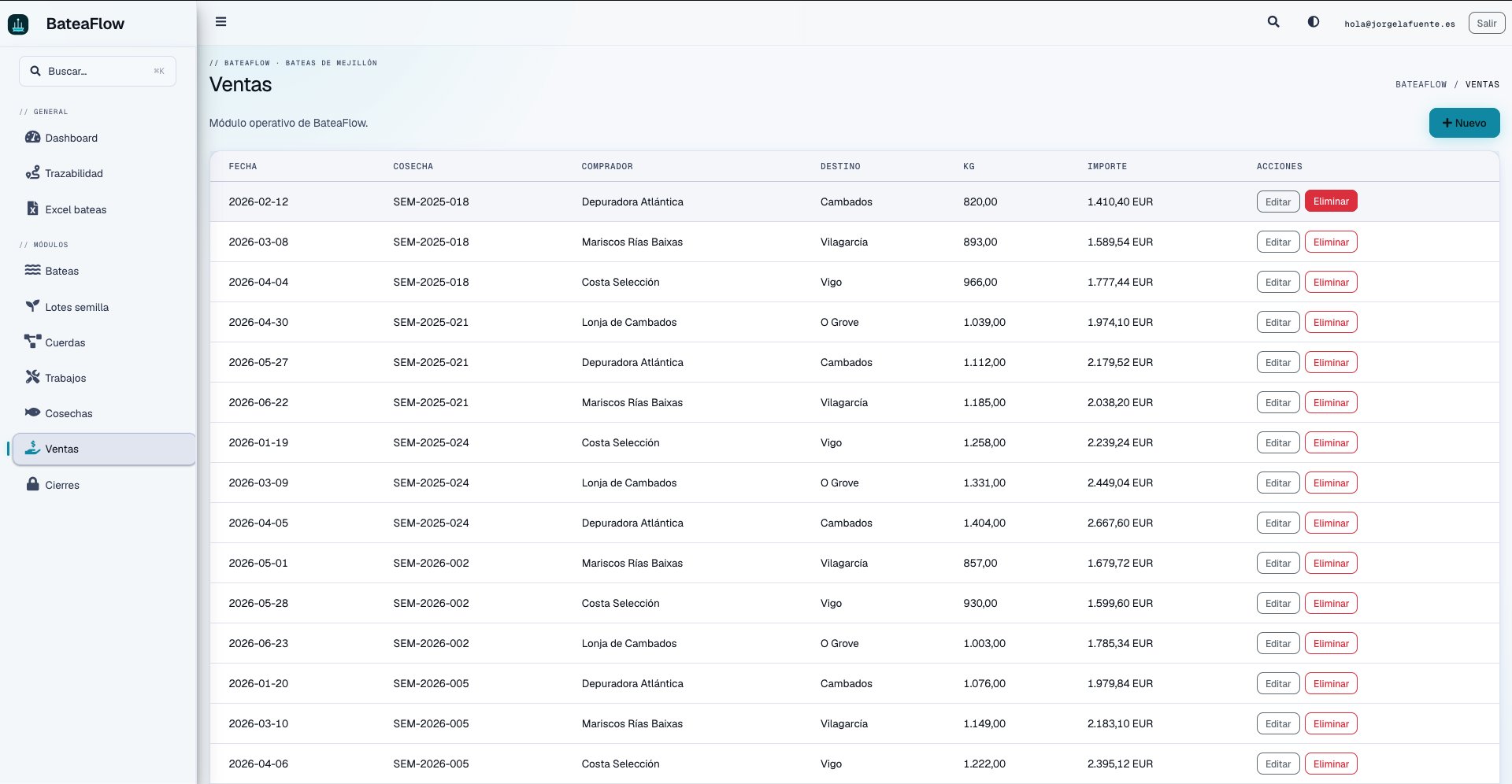Click the FECHA column header
The height and width of the screenshot is (784, 1512).
[243, 166]
